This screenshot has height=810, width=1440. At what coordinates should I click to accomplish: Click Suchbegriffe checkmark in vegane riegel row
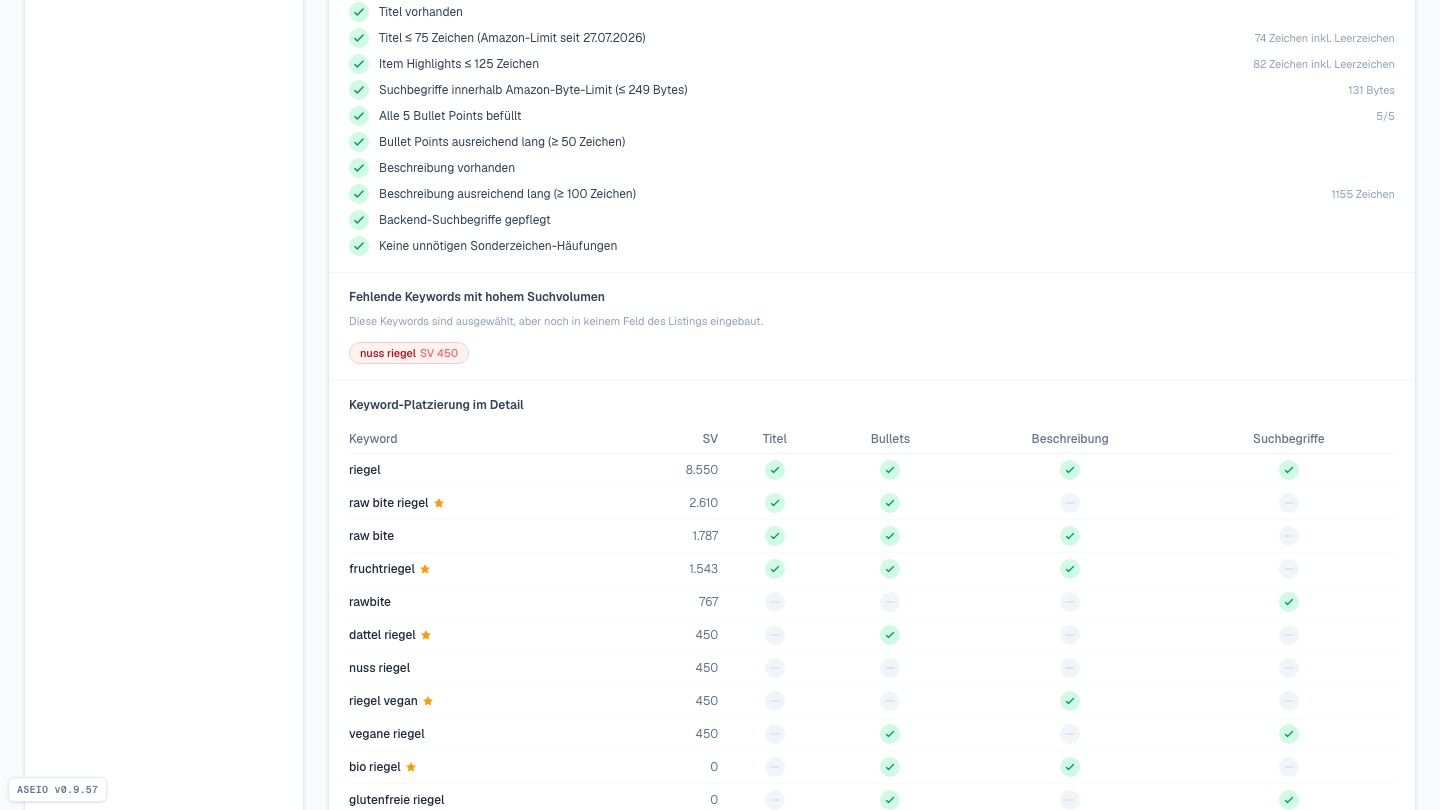1289,734
